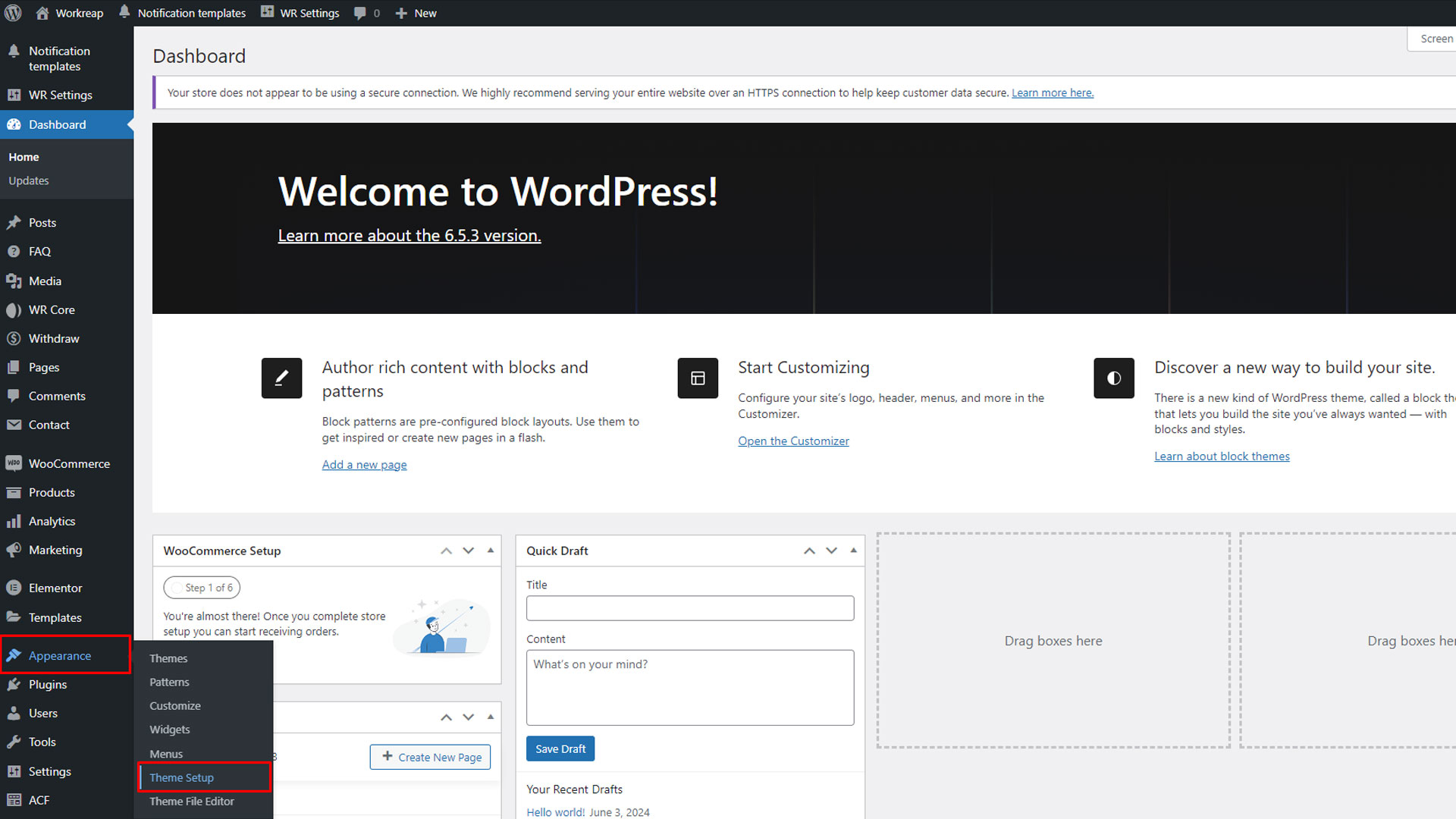Open WooCommerce from the sidebar icon
Image resolution: width=1456 pixels, height=819 pixels.
tap(14, 463)
